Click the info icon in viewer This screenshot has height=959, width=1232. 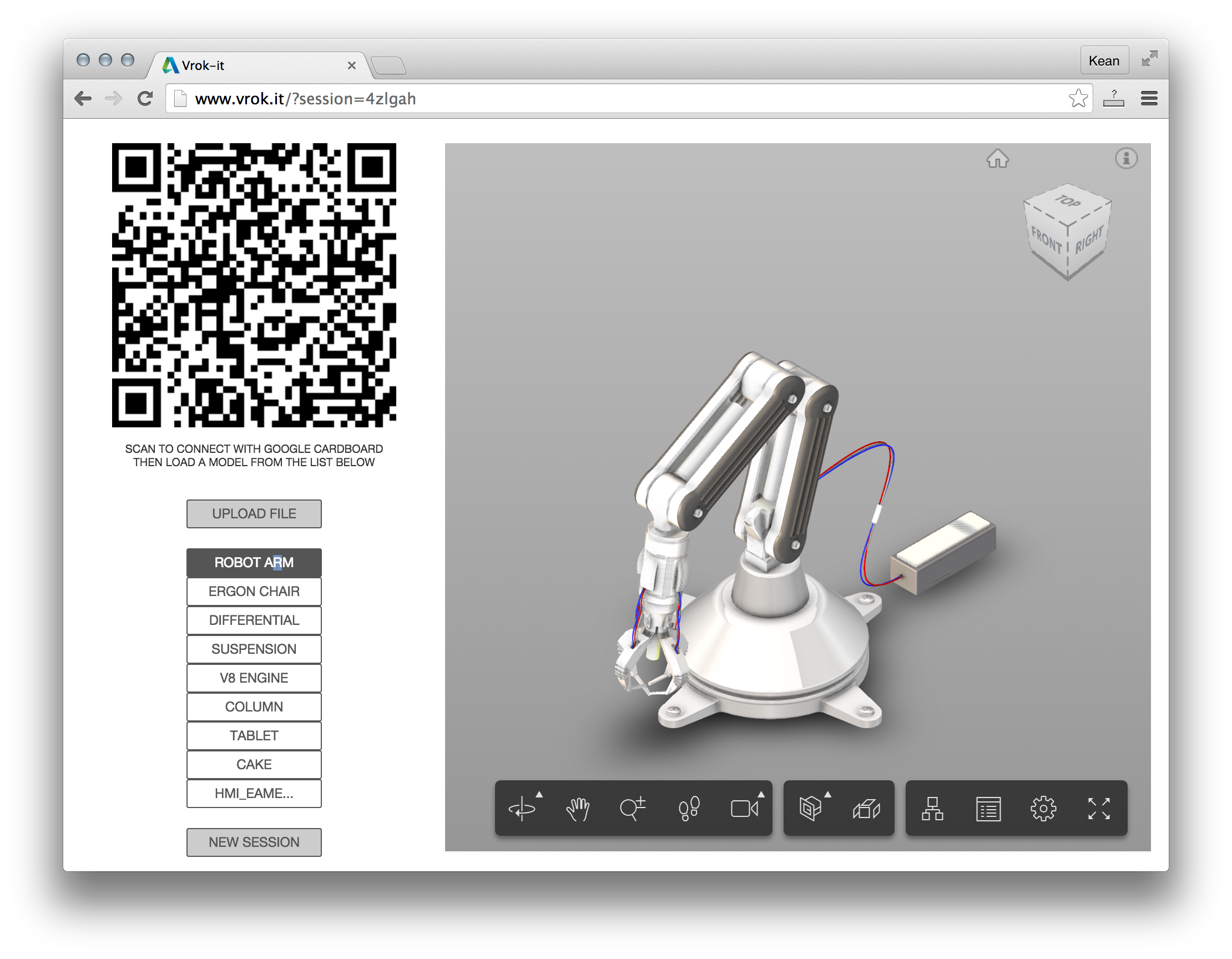1126,159
